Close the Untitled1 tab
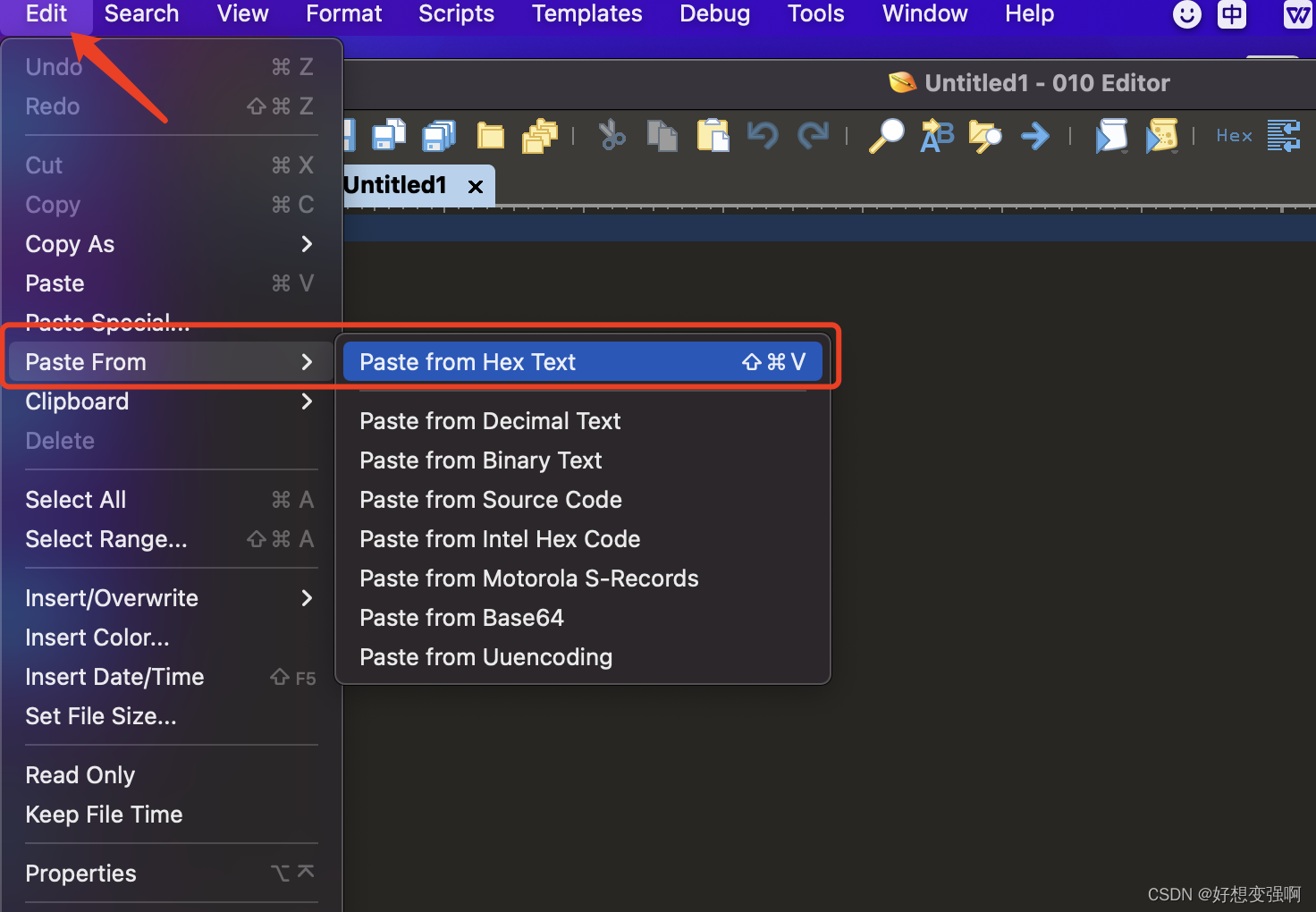The width and height of the screenshot is (1316, 912). click(x=476, y=186)
